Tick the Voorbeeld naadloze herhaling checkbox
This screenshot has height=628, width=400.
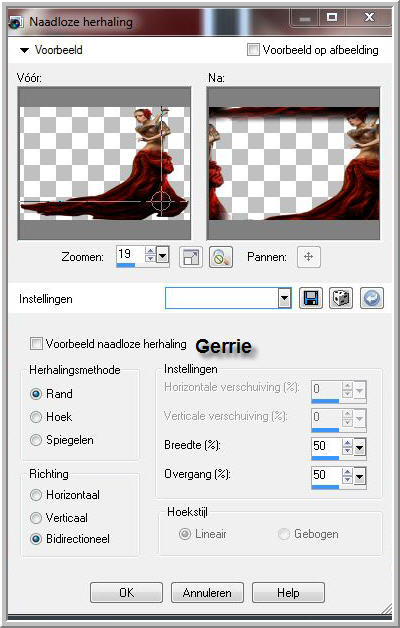[36, 344]
